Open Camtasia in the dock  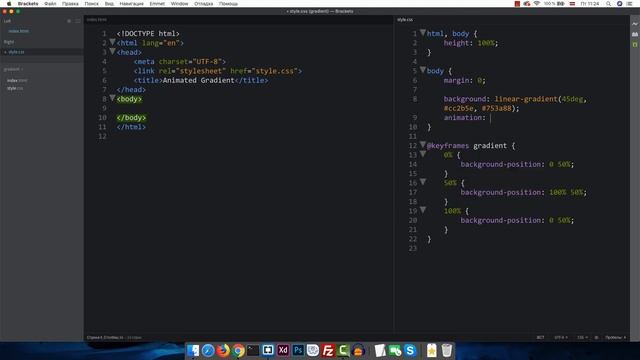[x=343, y=350]
